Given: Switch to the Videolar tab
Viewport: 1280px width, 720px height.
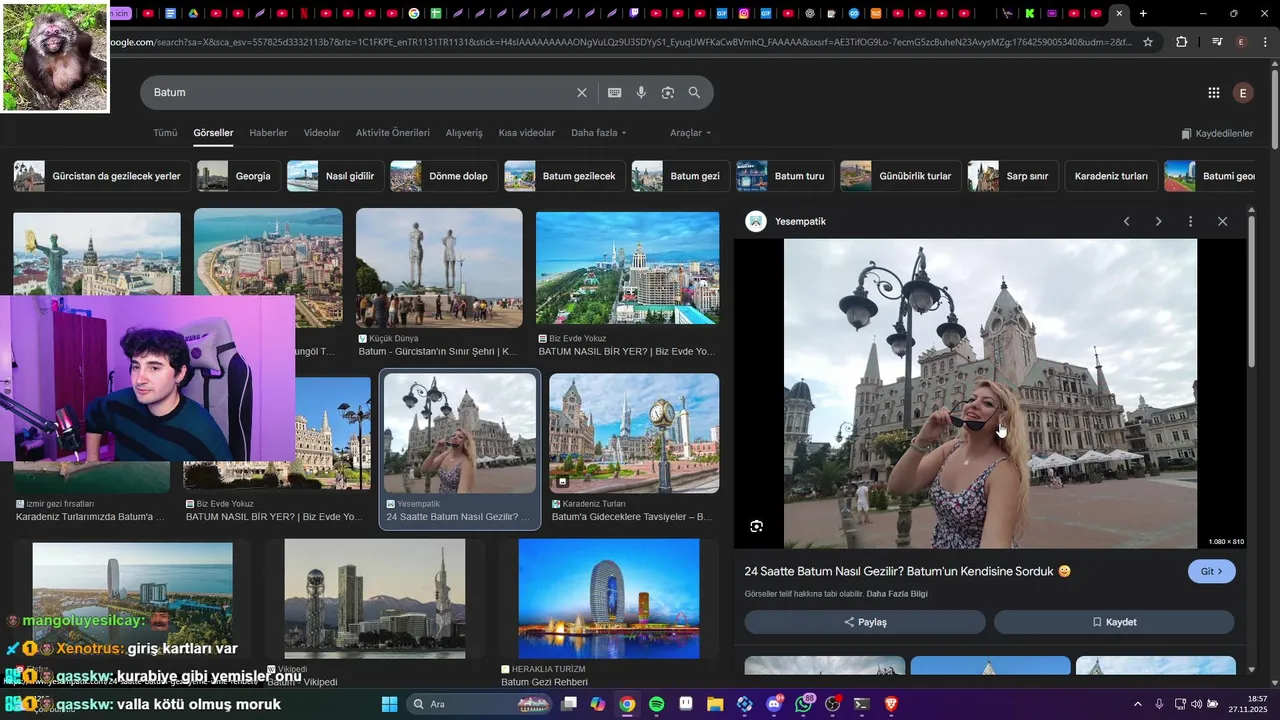Looking at the screenshot, I should [322, 133].
